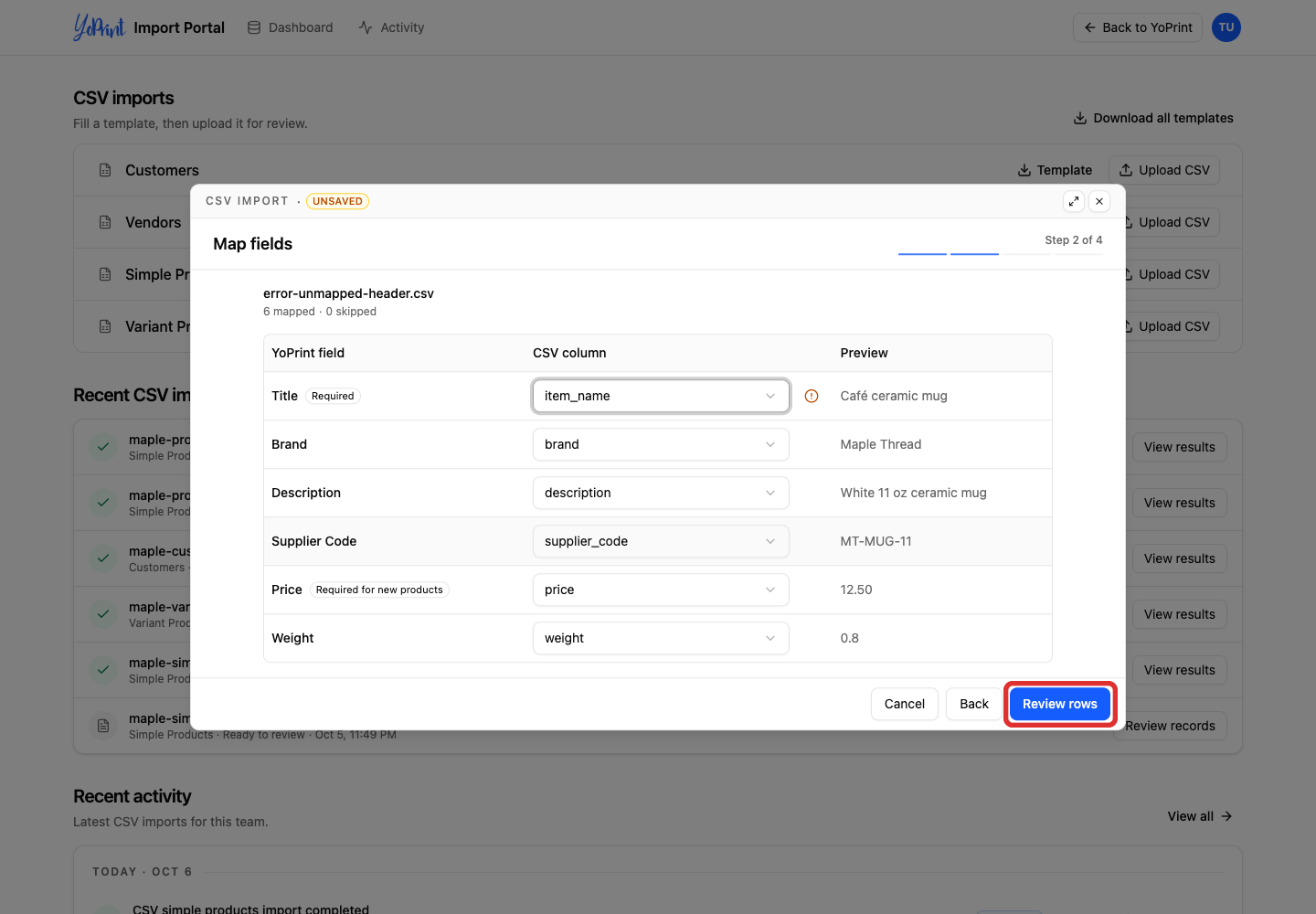Screen dimensions: 1316x914
Task: Click the Simple Products row document icon
Action: [105, 274]
